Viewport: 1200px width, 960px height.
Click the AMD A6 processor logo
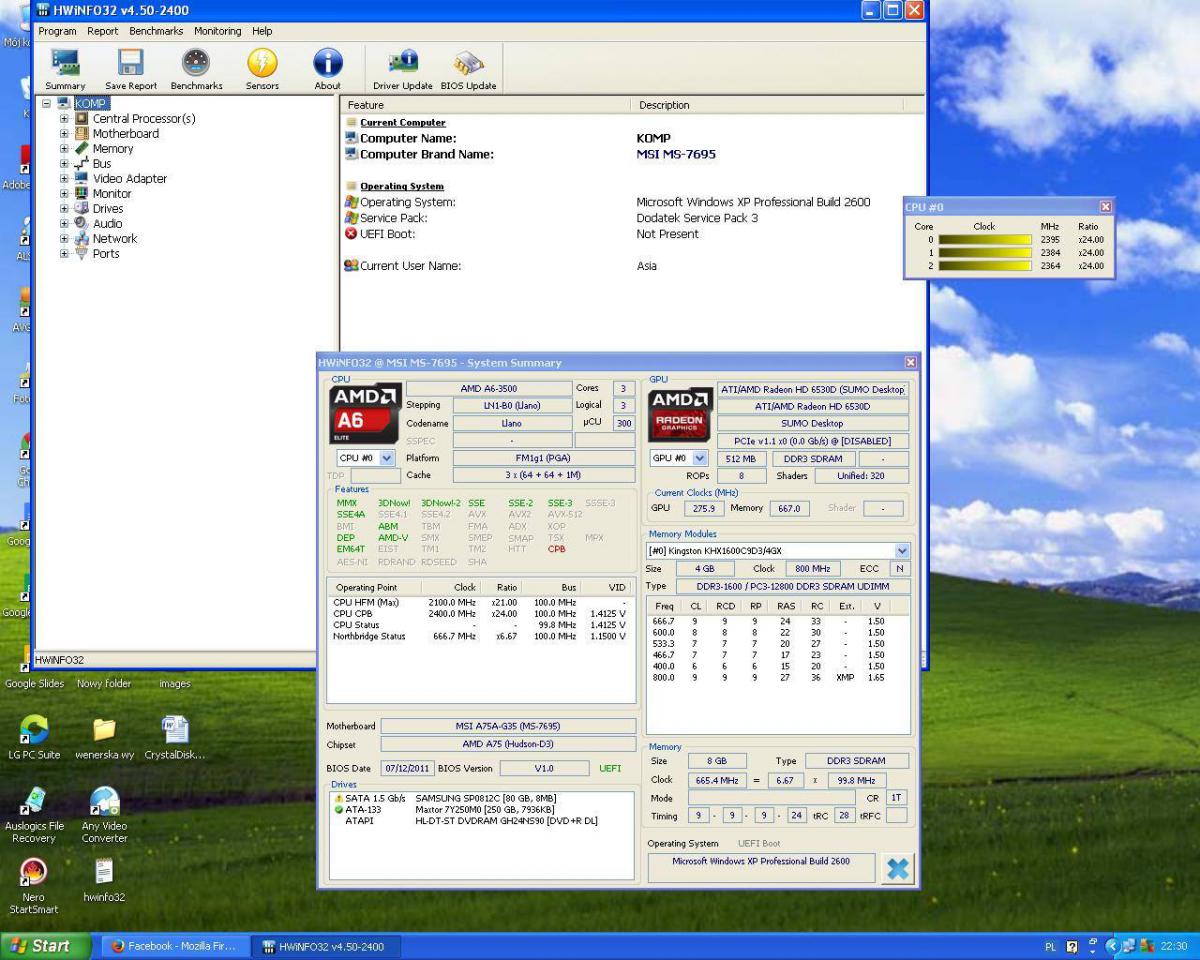point(365,413)
